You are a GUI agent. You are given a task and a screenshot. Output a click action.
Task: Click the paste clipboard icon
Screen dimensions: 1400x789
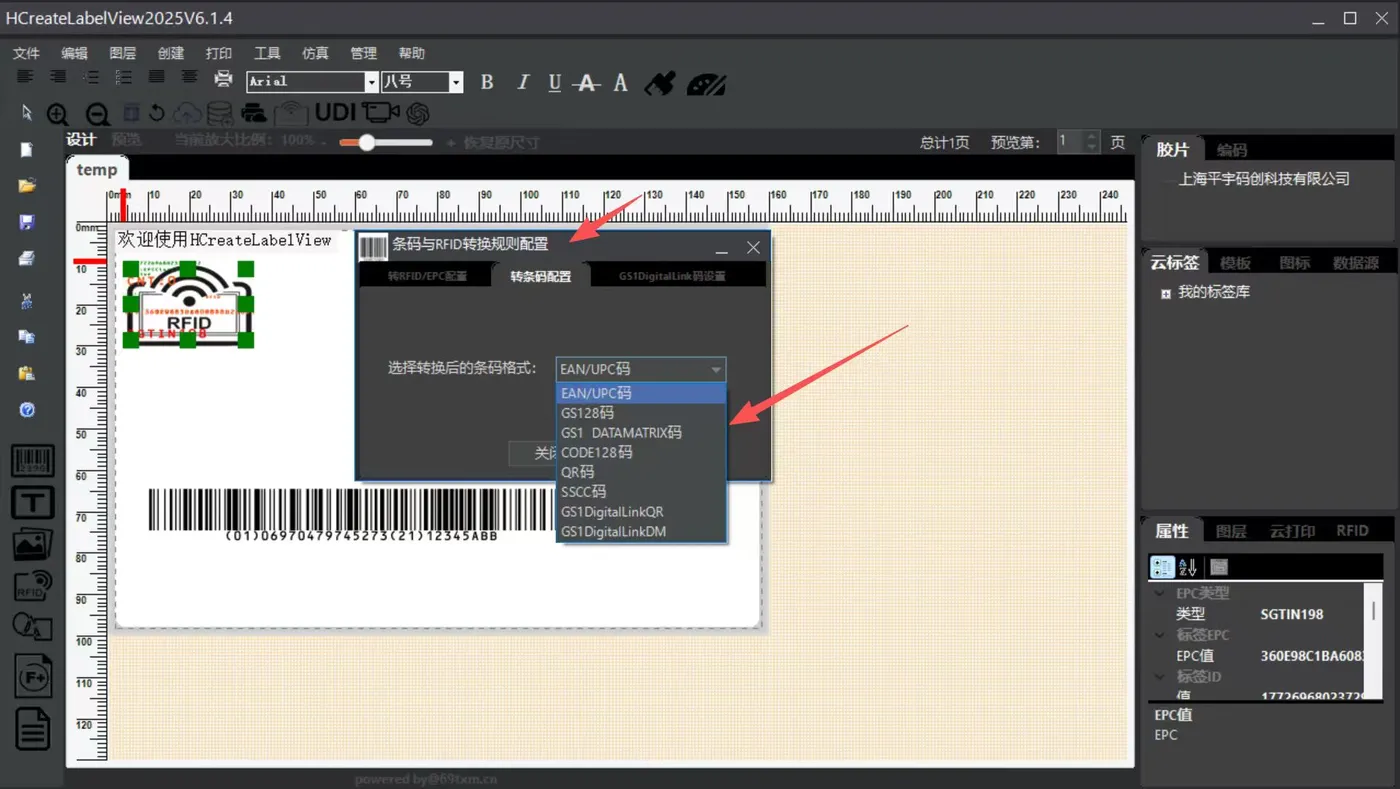pos(27,373)
